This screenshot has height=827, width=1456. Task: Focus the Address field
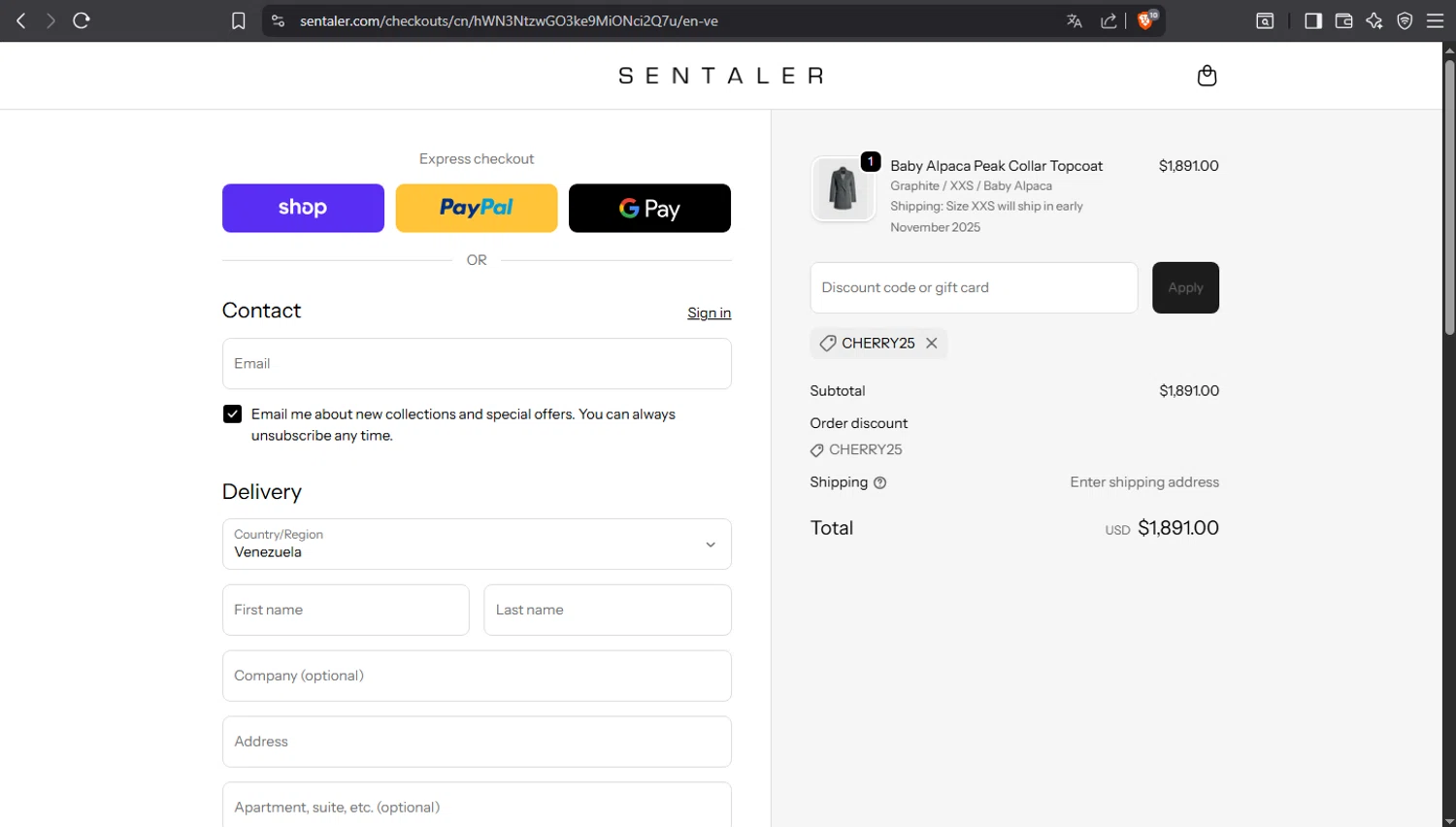(x=477, y=742)
